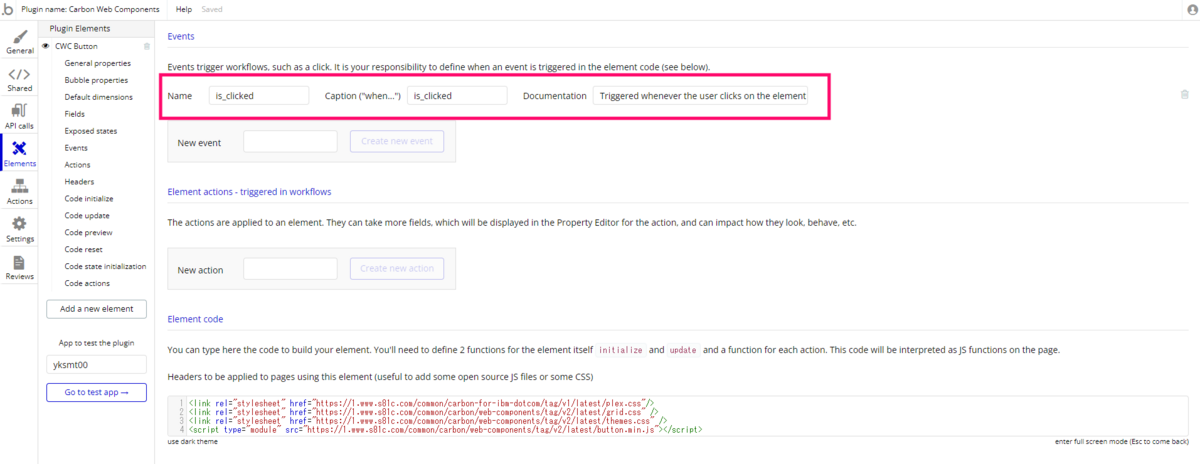Click Add a new element button
Image resolution: width=1200 pixels, height=464 pixels.
[96, 309]
